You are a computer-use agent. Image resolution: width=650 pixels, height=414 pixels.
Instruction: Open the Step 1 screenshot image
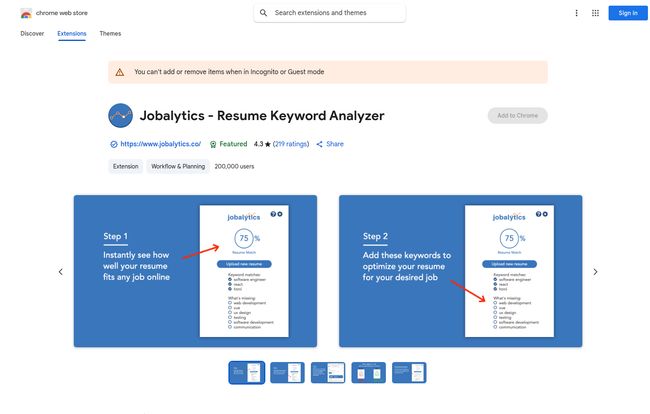pyautogui.click(x=195, y=271)
